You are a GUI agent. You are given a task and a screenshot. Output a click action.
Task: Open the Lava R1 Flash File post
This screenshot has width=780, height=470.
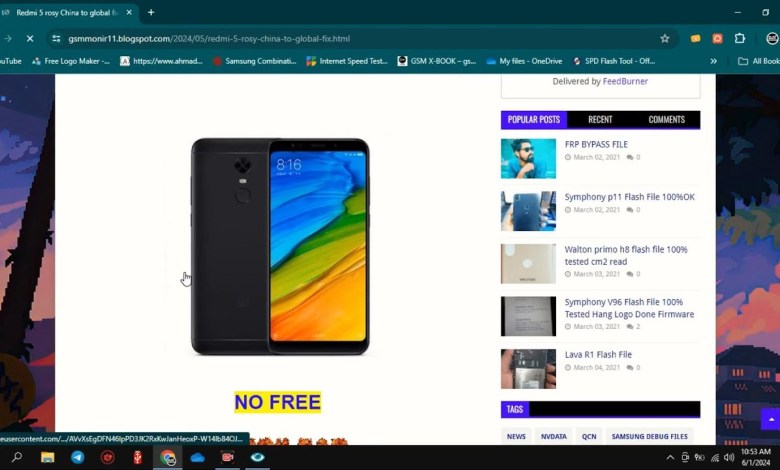click(x=598, y=355)
